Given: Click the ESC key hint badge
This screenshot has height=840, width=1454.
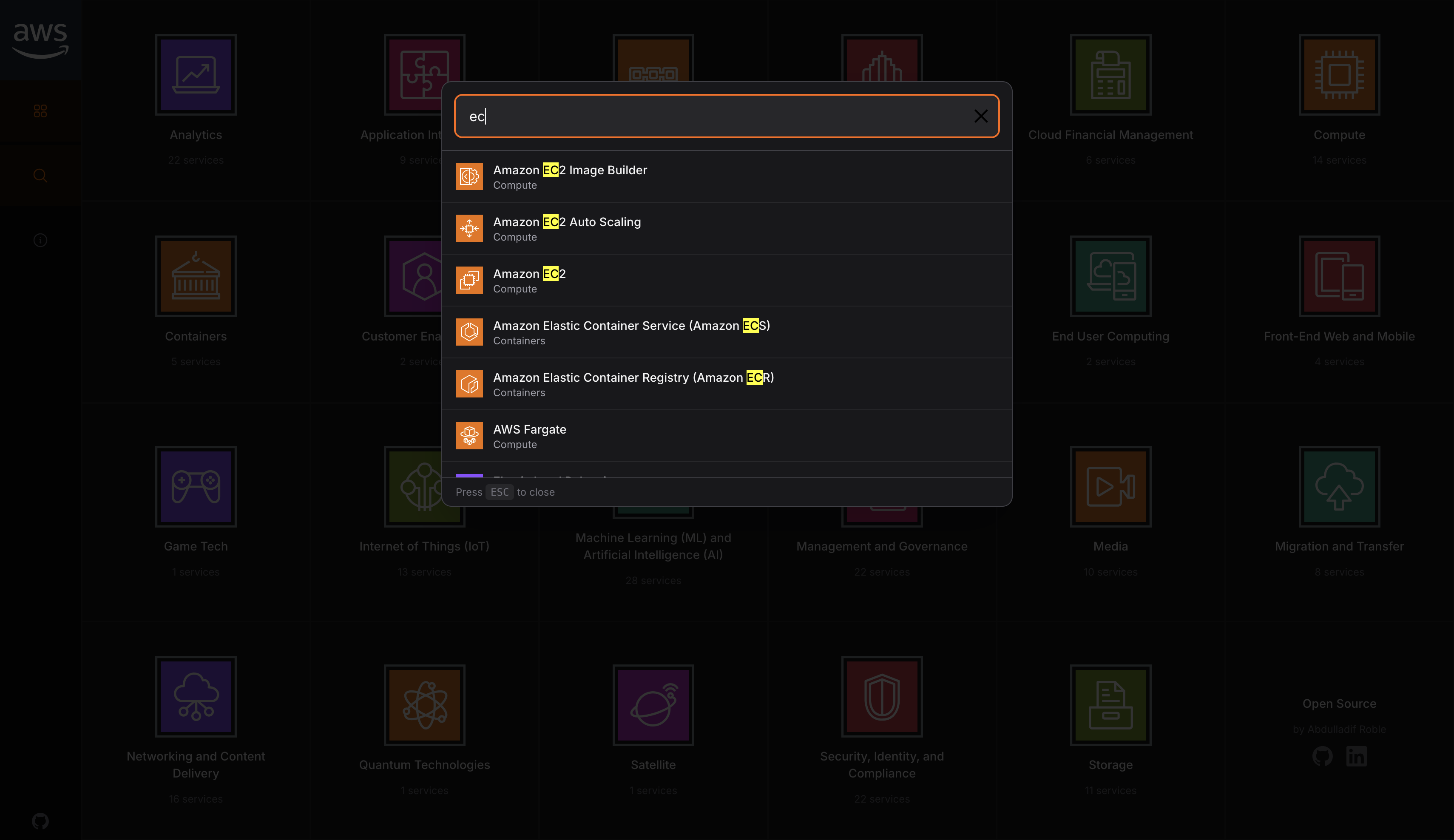Looking at the screenshot, I should pos(500,492).
